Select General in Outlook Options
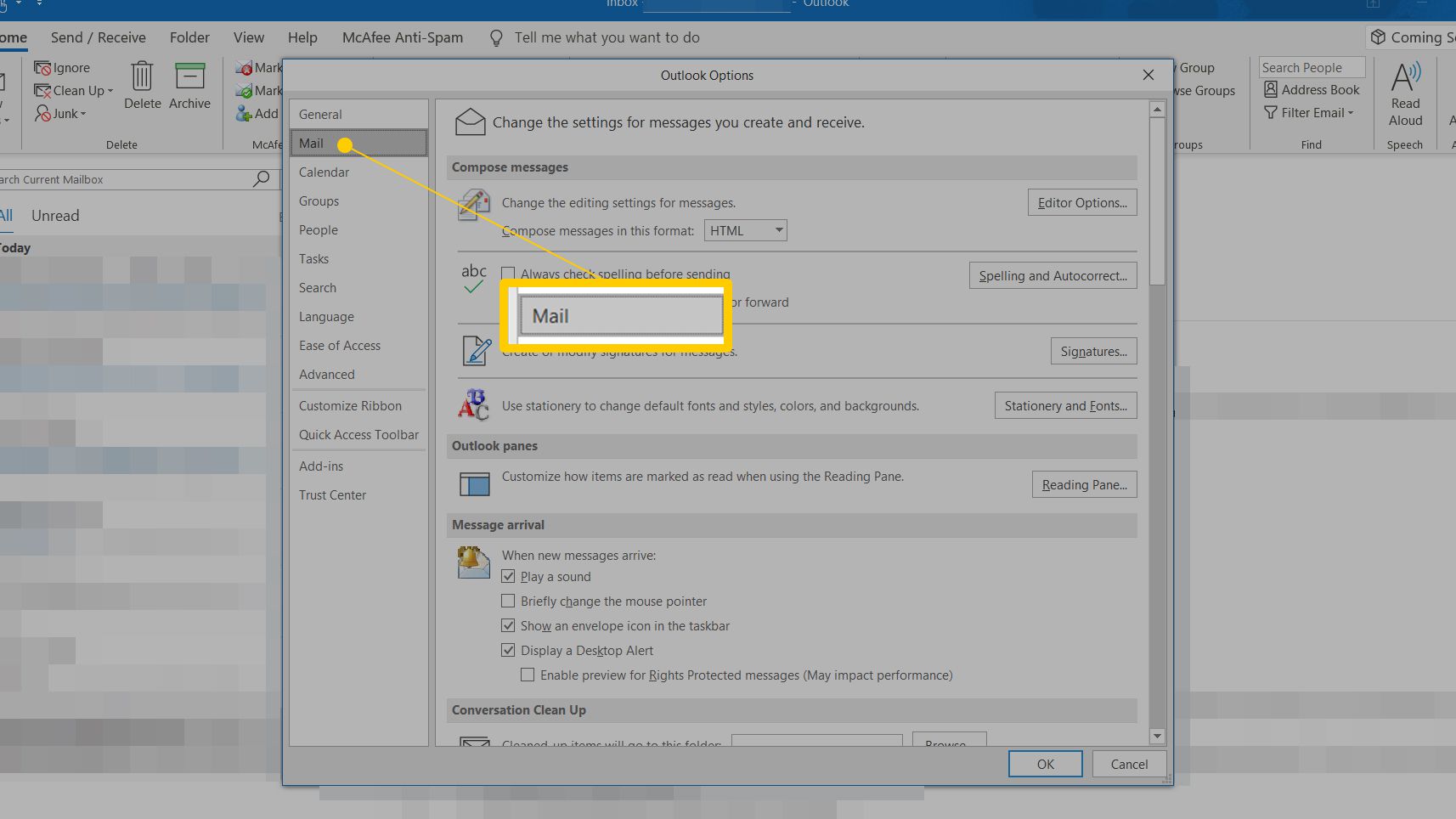 (358, 115)
